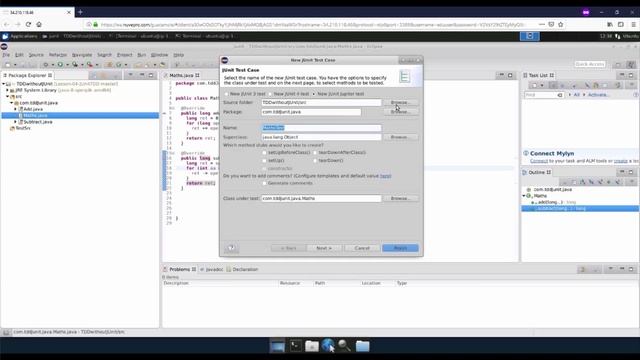
Task: Click the Cancel button in the dialog
Action: point(362,248)
